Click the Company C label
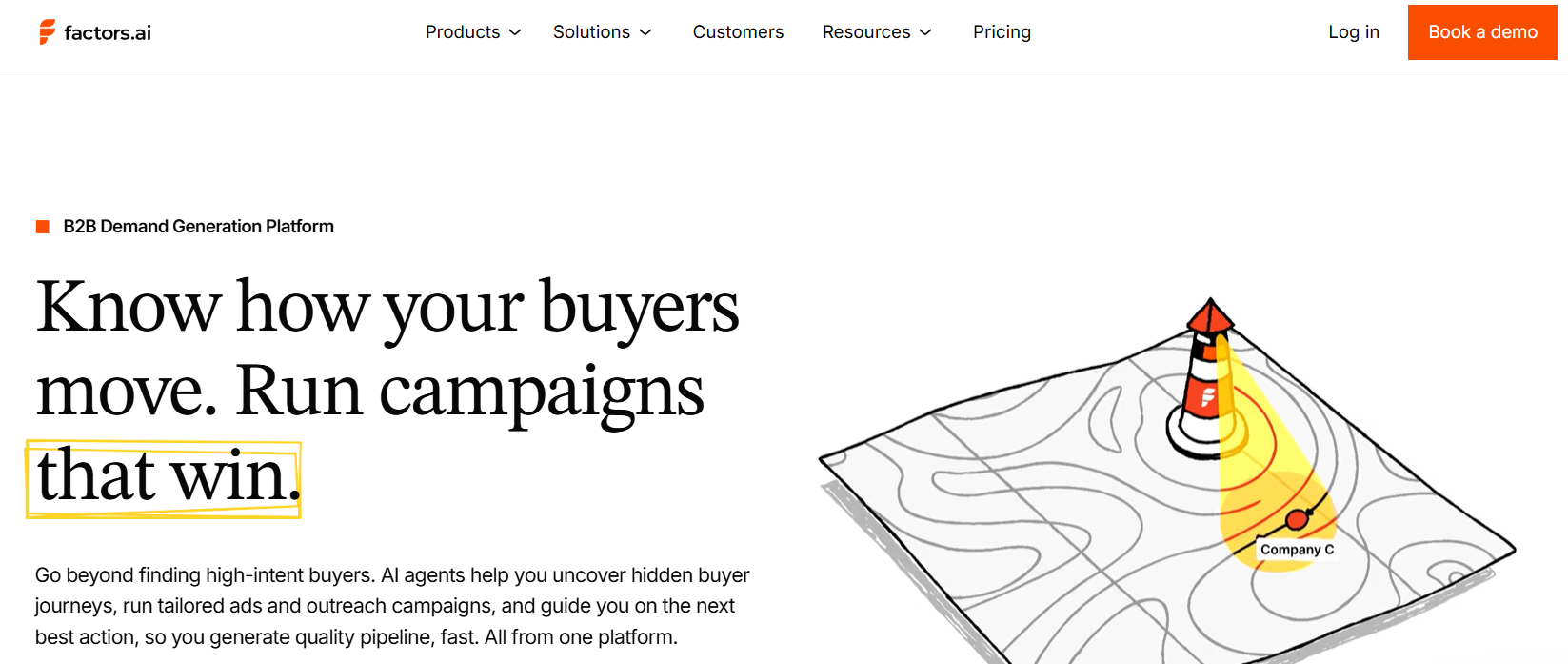Viewport: 1568px width, 664px height. (1297, 550)
